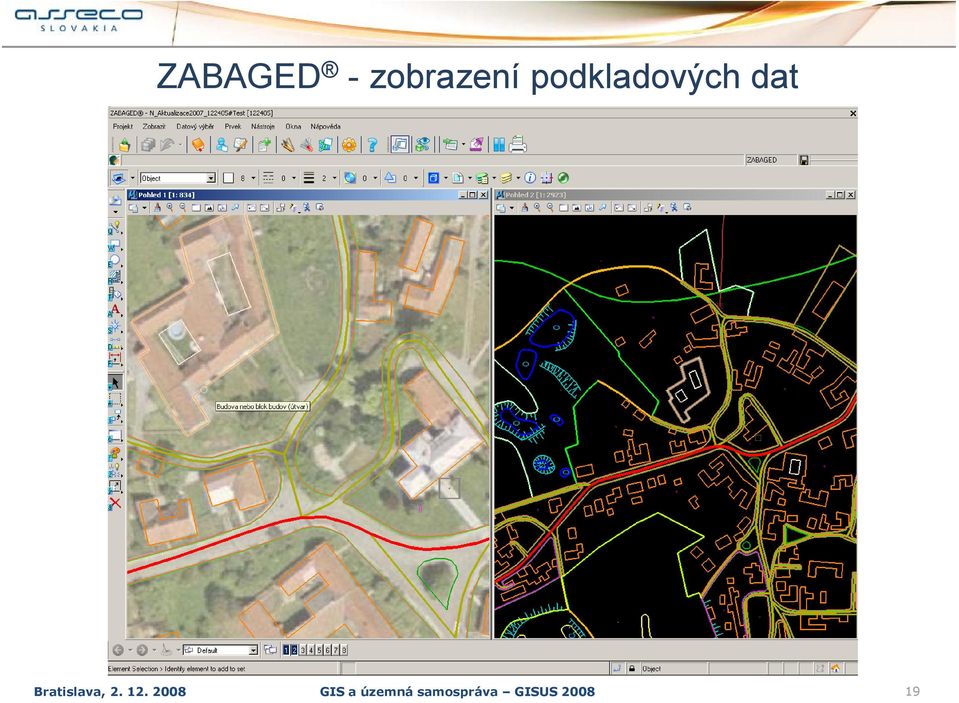Select the dashed fence rectangle tool

(x=115, y=400)
